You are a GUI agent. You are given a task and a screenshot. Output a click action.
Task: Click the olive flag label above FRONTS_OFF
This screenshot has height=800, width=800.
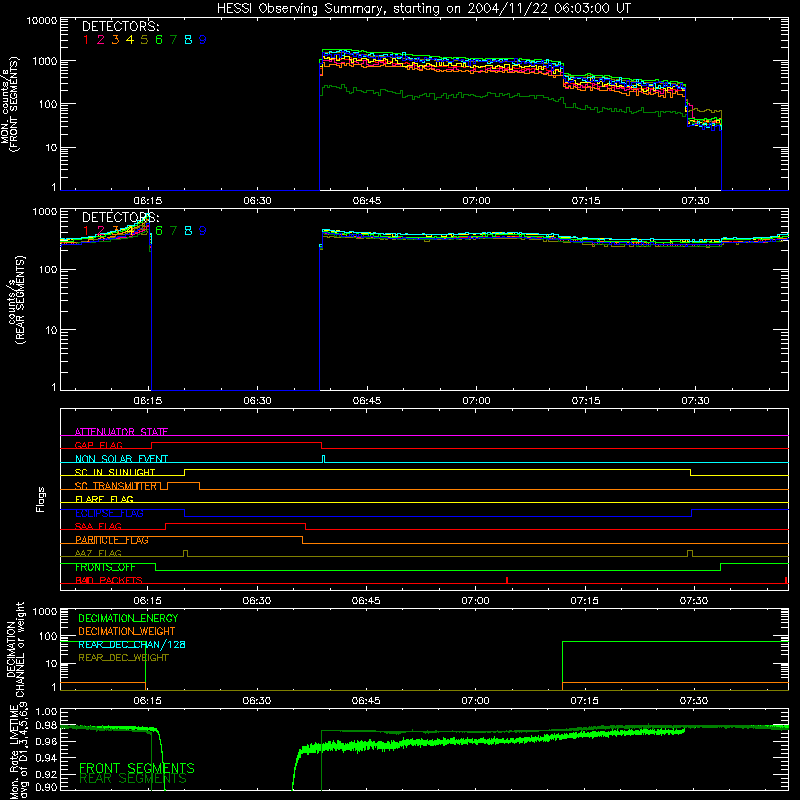98,553
